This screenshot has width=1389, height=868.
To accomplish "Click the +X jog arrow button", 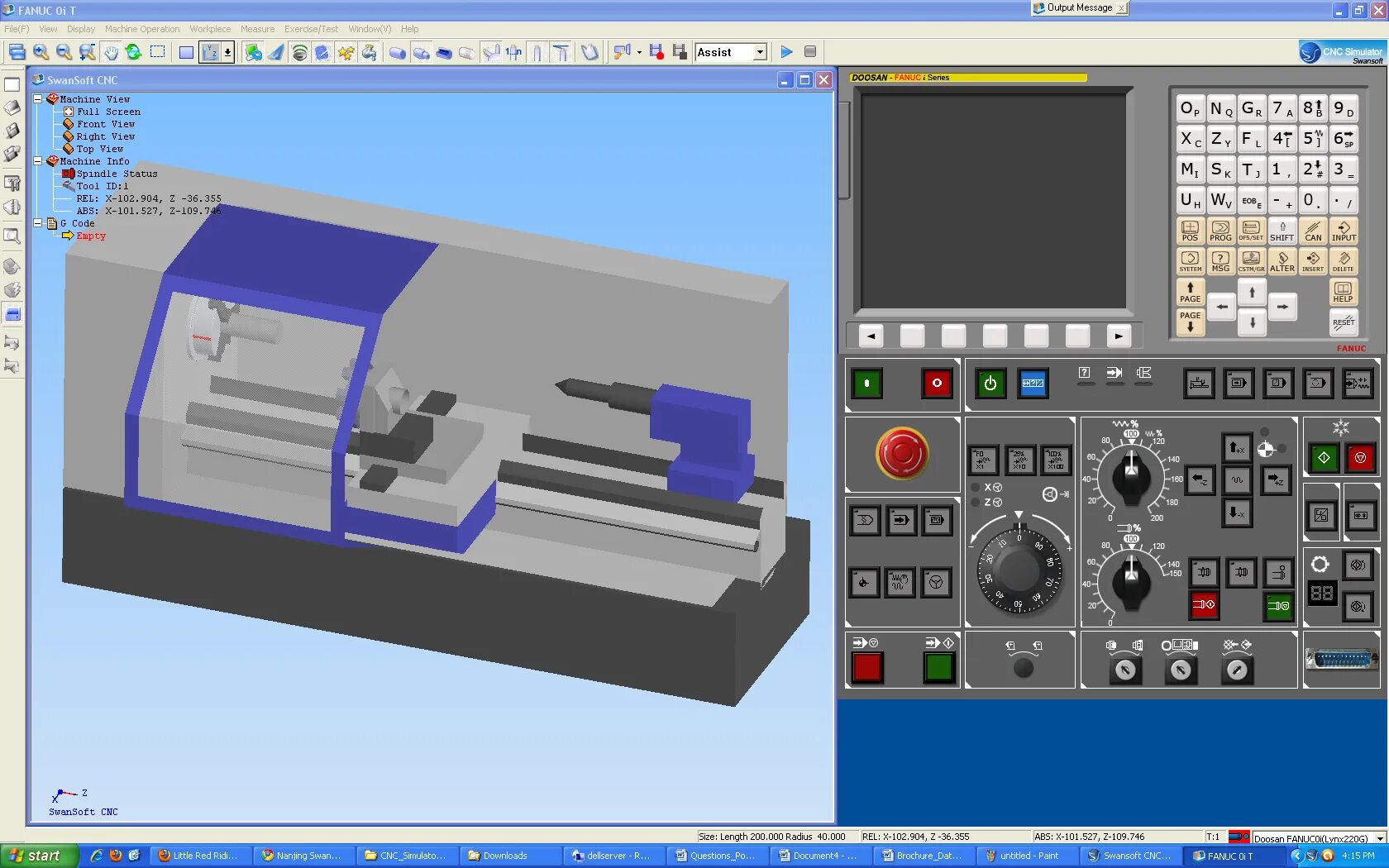I will [x=1238, y=448].
